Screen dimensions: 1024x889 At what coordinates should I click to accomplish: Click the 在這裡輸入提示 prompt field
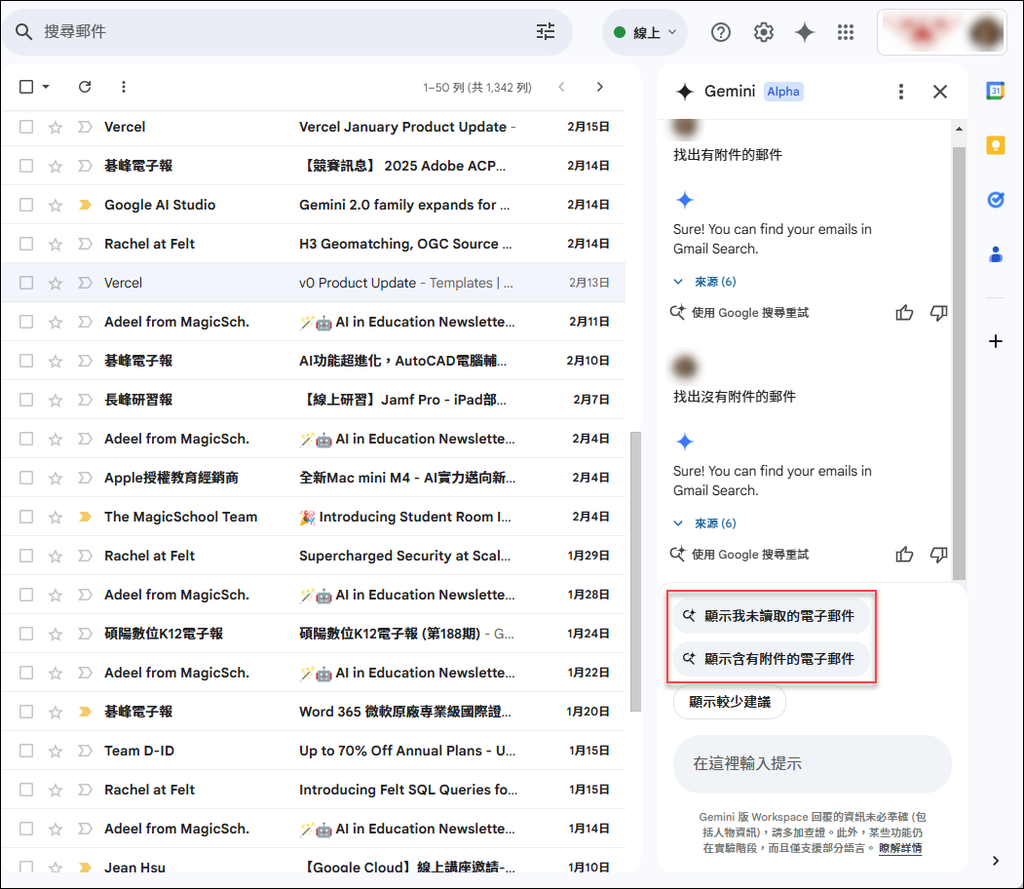tap(812, 764)
